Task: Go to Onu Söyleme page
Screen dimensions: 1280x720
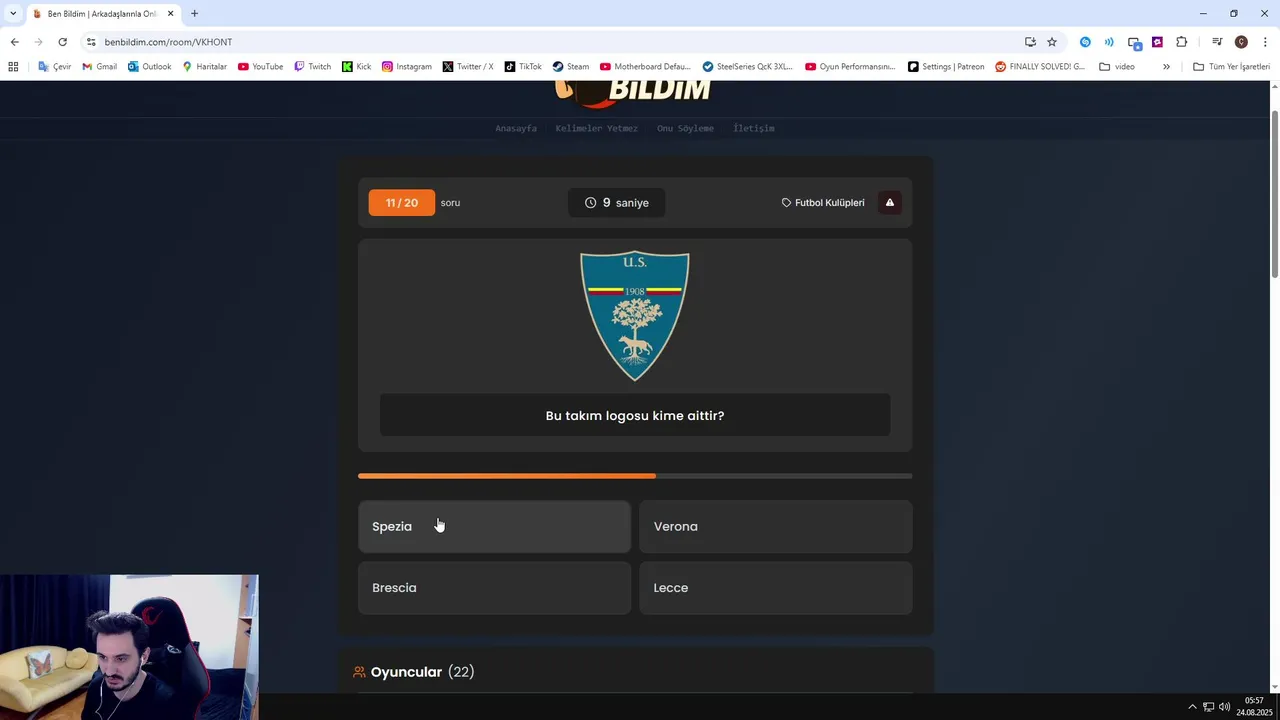Action: point(685,128)
